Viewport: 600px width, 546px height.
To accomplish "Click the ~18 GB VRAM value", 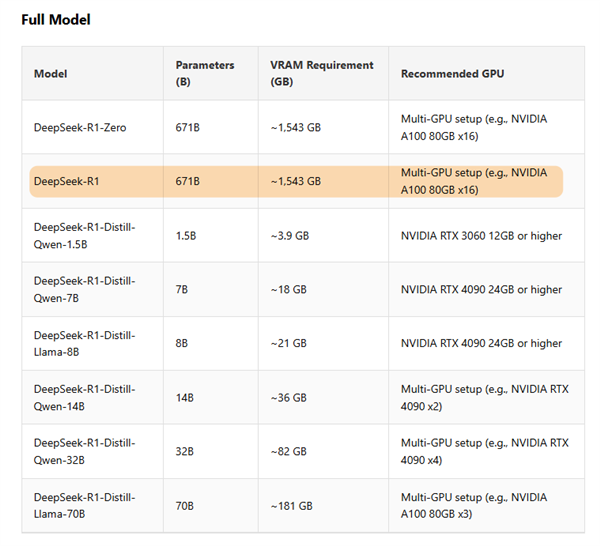I will pos(288,290).
